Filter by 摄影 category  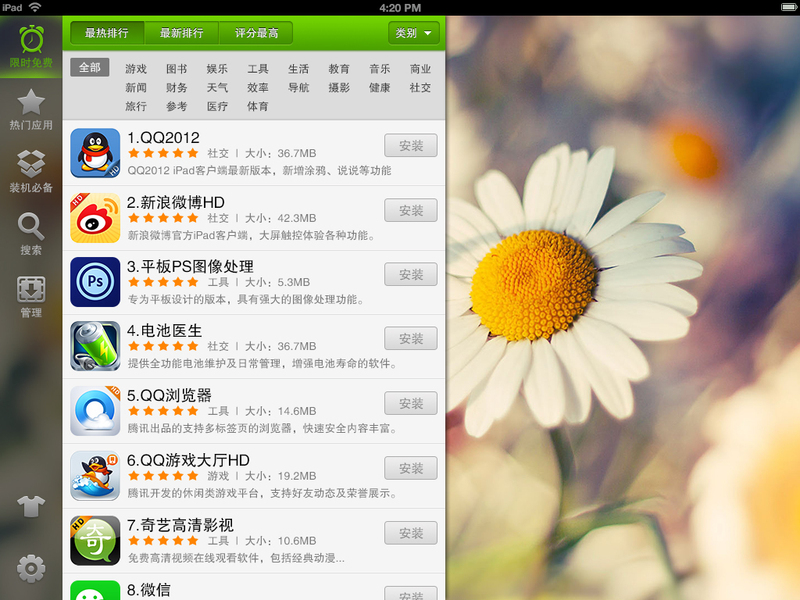point(339,88)
